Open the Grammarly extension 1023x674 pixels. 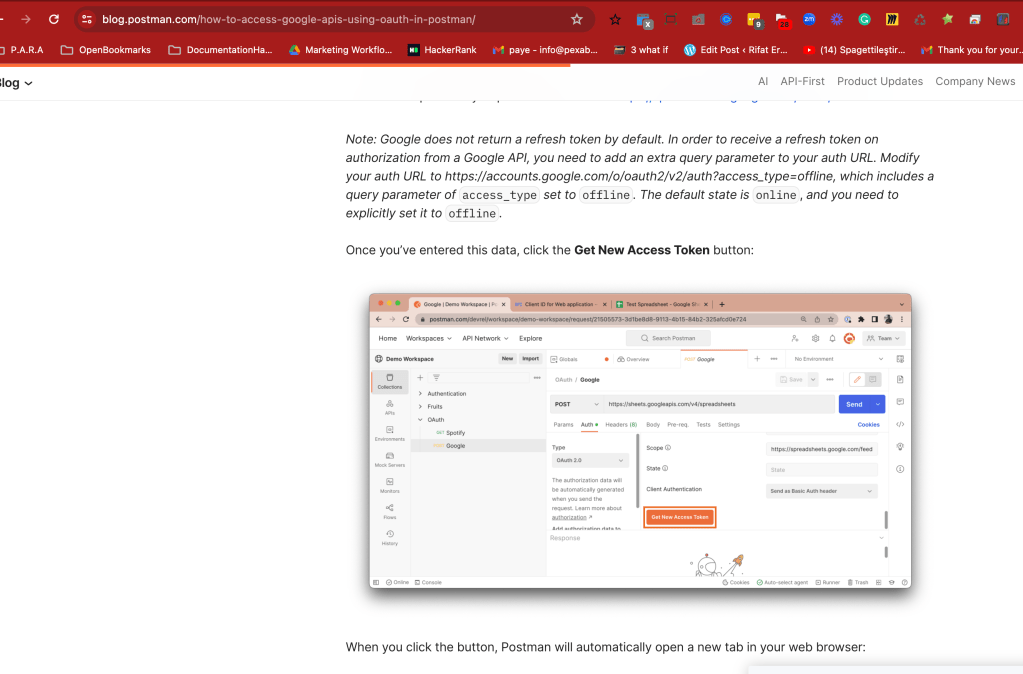[864, 20]
